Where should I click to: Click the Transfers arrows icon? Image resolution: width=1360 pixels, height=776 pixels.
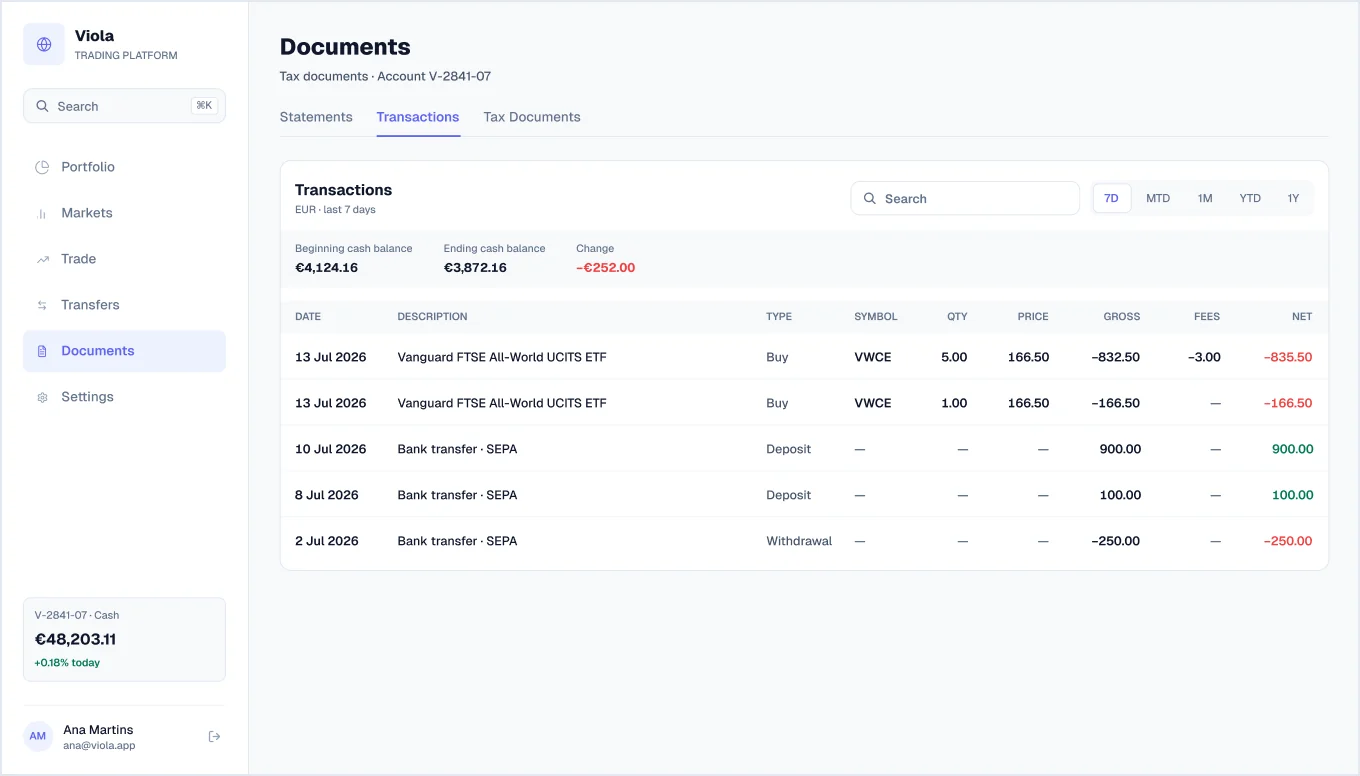point(42,305)
